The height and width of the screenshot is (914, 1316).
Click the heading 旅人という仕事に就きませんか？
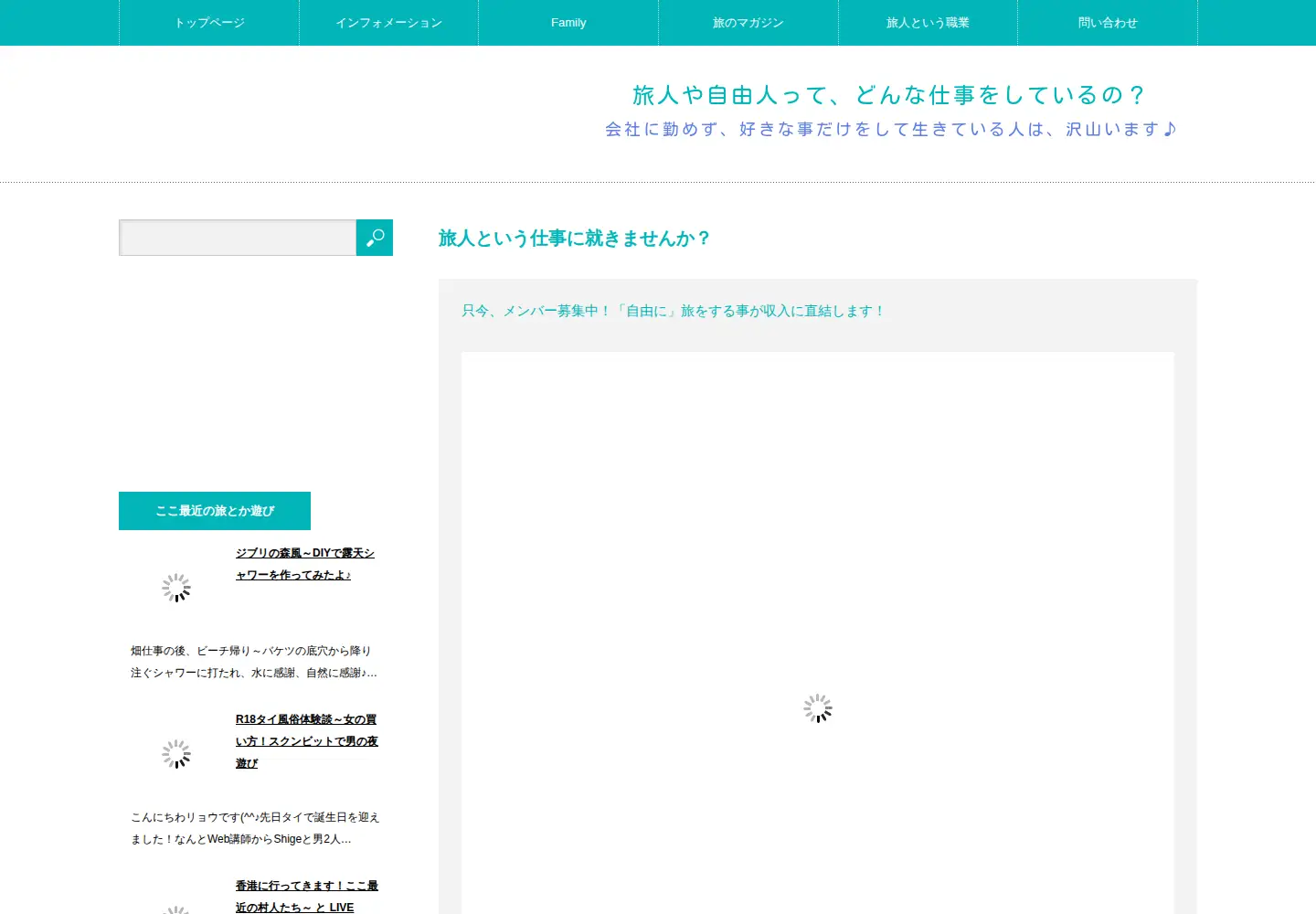(x=575, y=239)
